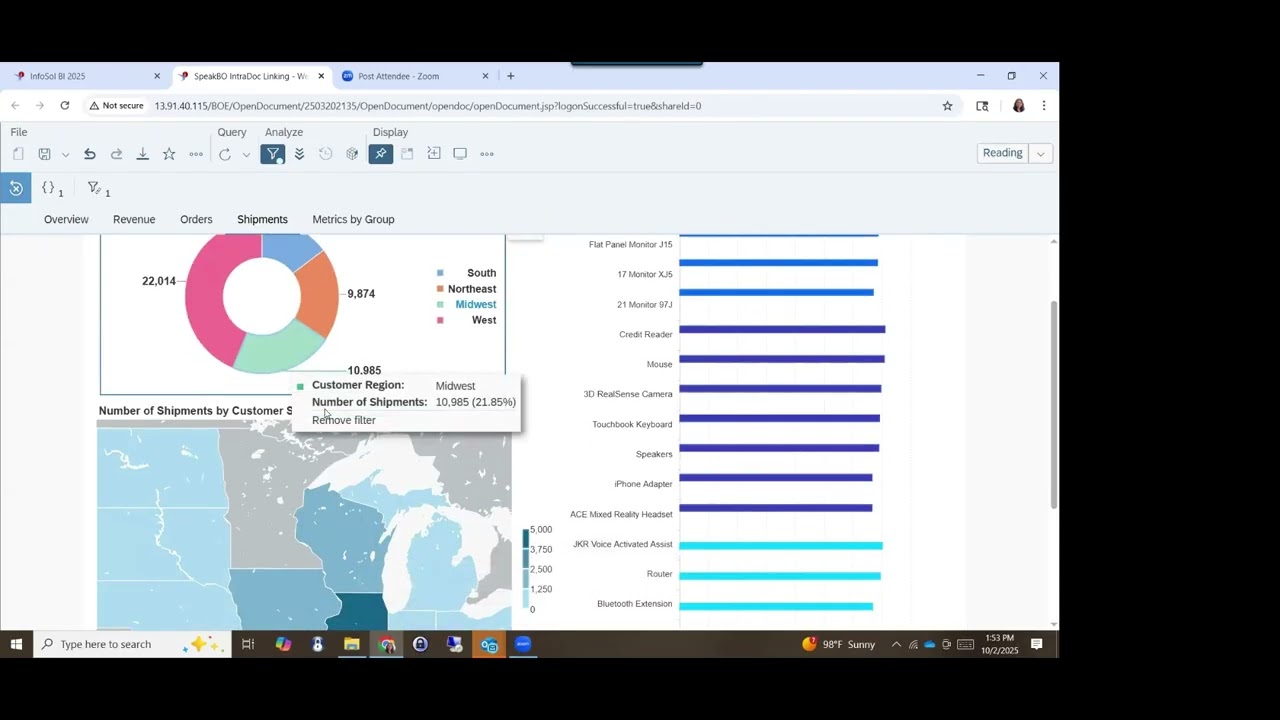Click Remove filter in the tooltip
Screen dimensions: 1280x720
point(343,420)
